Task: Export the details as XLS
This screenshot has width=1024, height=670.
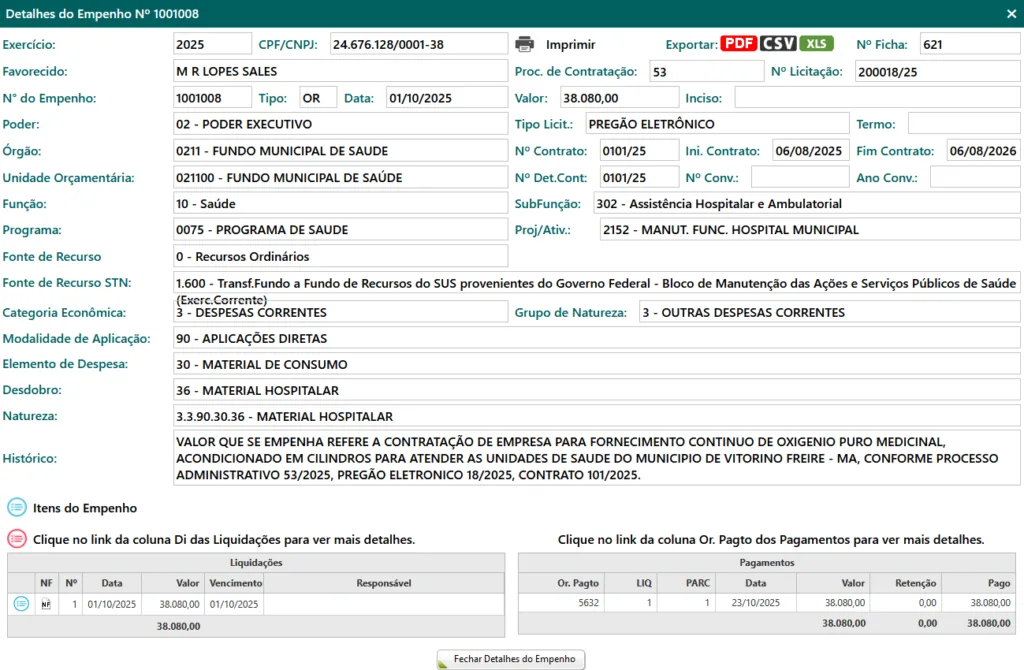Action: (816, 44)
